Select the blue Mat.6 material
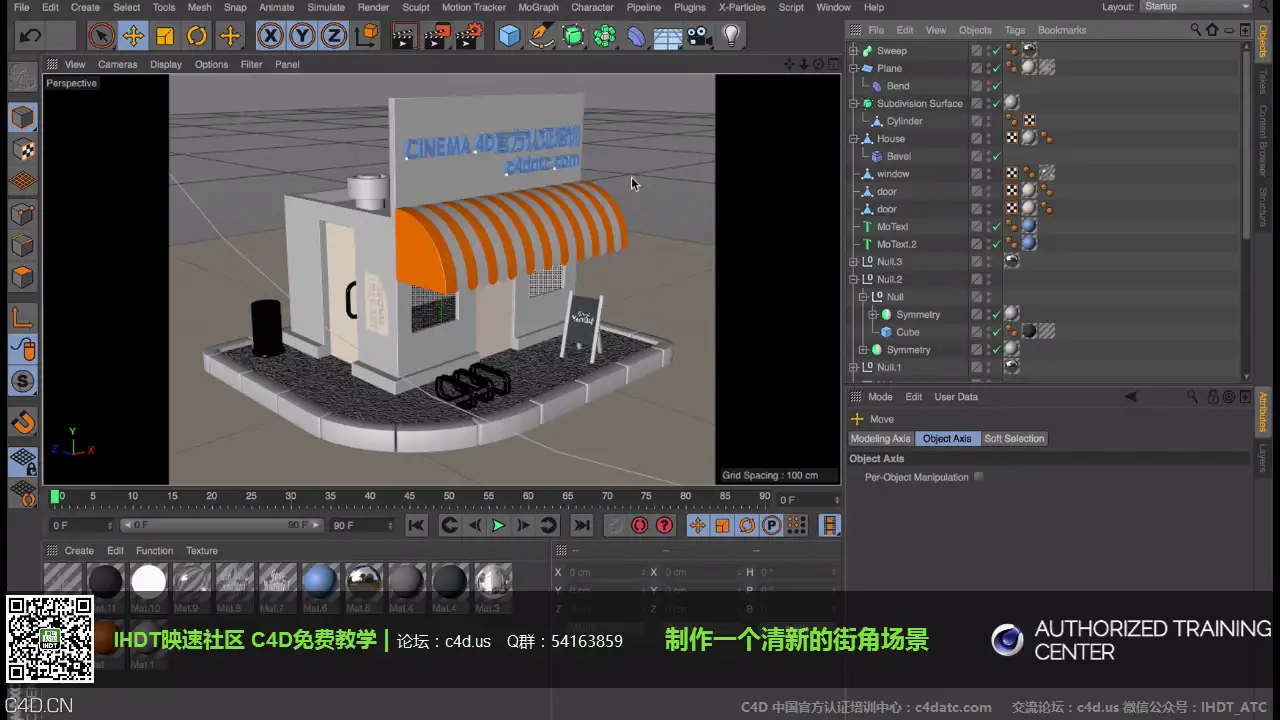Image resolution: width=1280 pixels, height=720 pixels. (320, 581)
